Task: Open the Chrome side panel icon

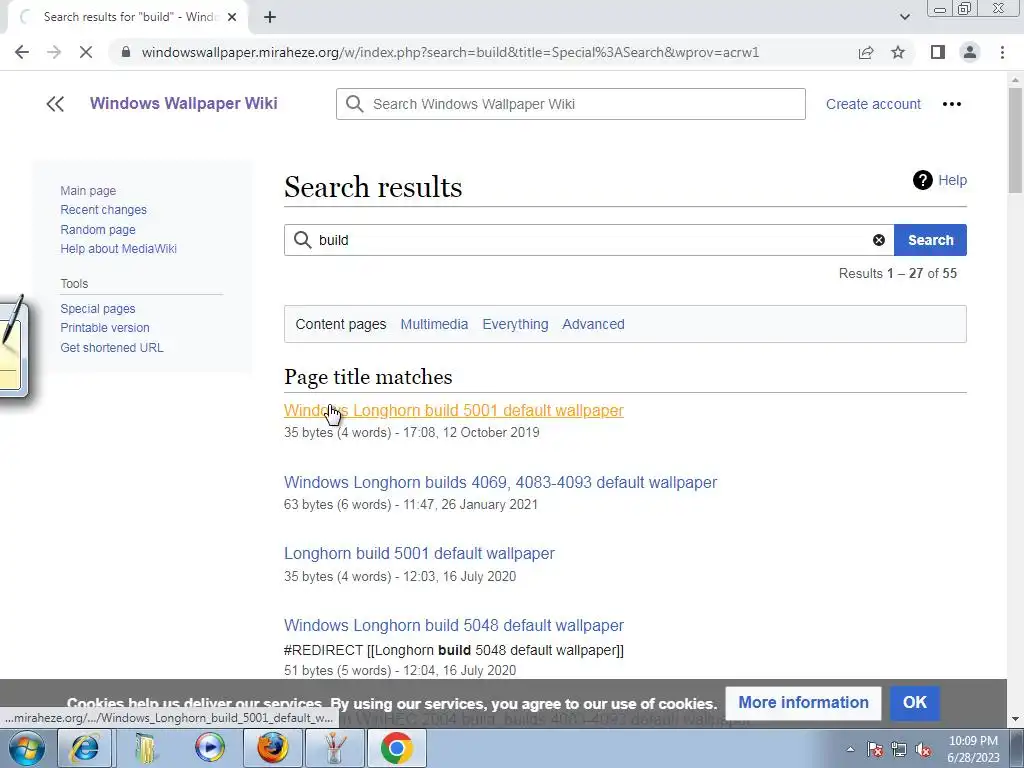Action: pos(938,52)
